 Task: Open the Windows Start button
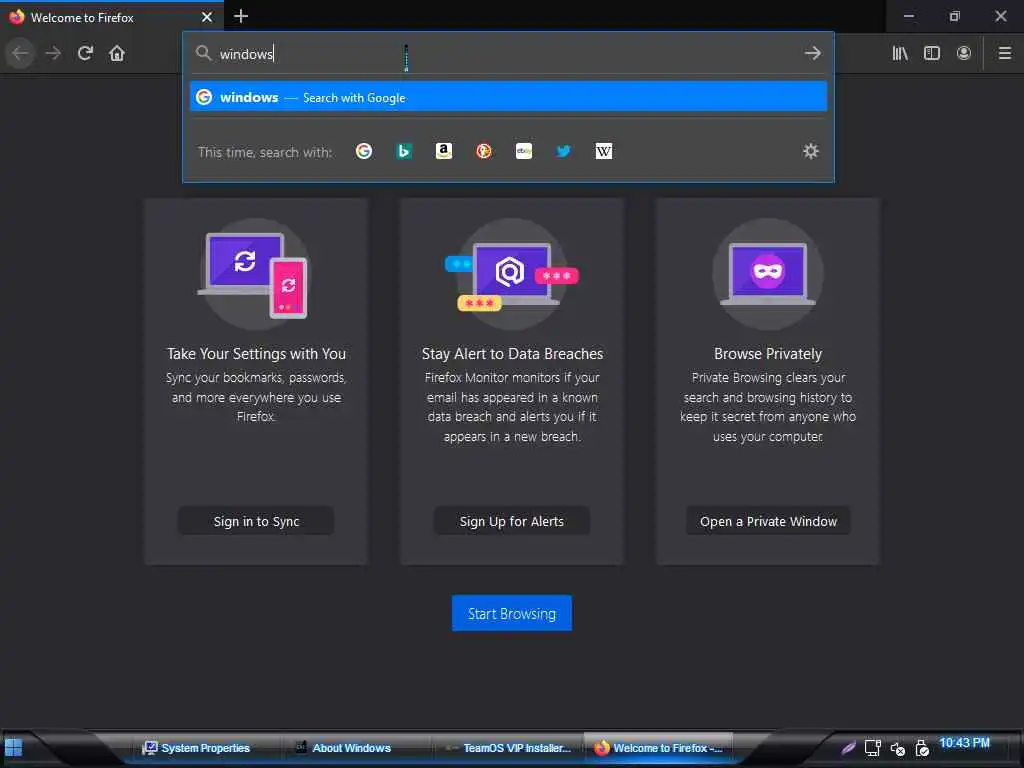[14, 748]
